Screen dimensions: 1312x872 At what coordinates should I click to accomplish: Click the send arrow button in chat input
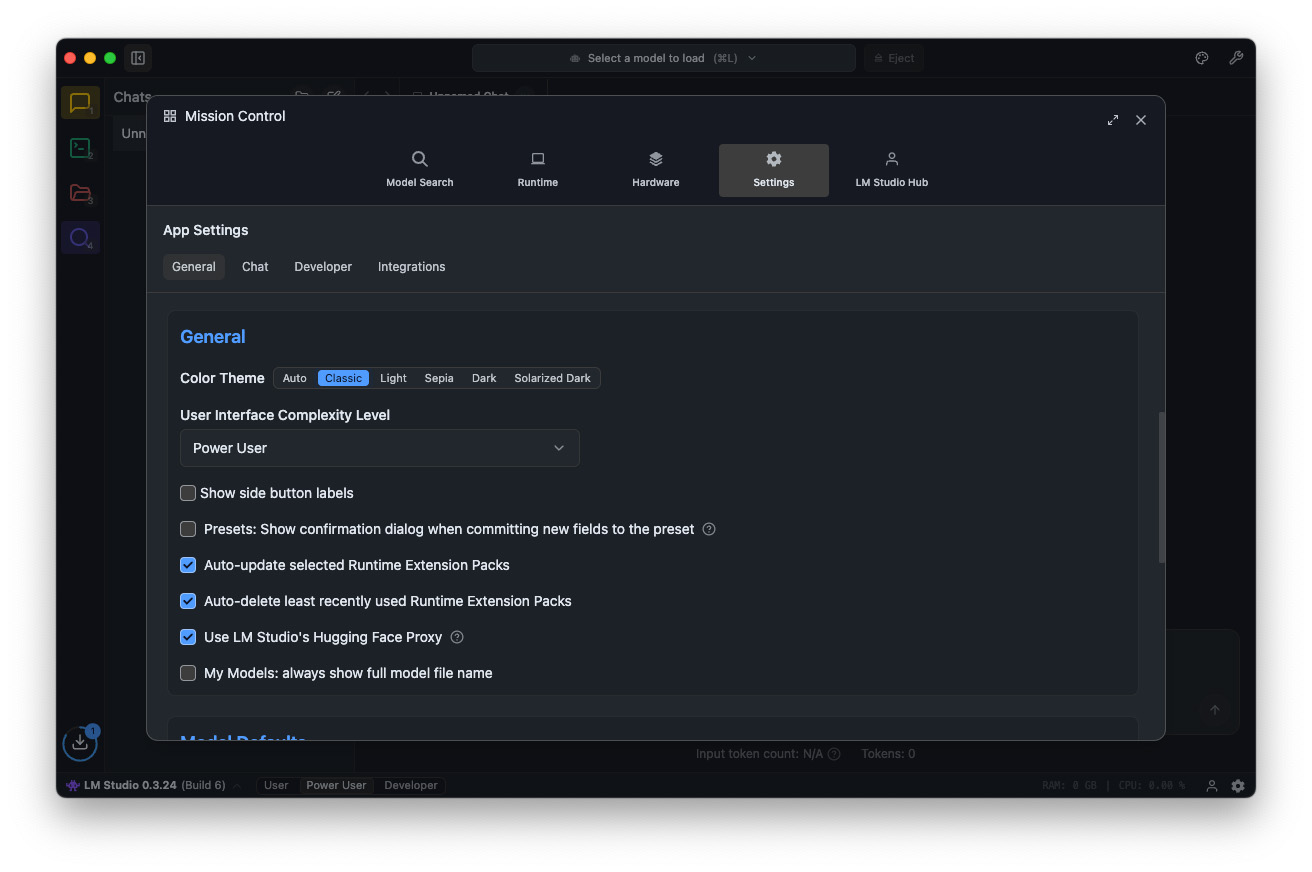(x=1215, y=710)
